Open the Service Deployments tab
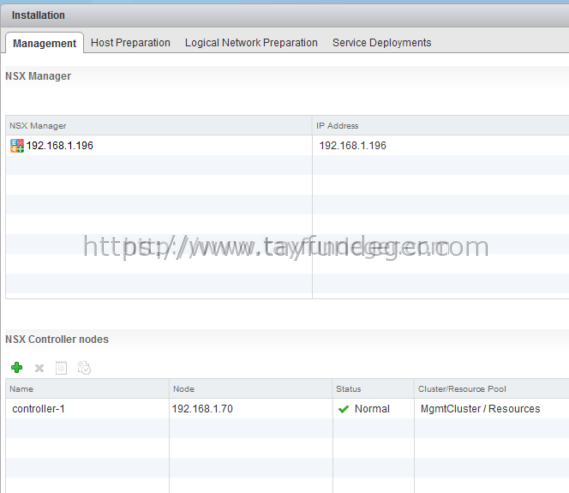Viewport: 569px width, 493px height. tap(382, 42)
